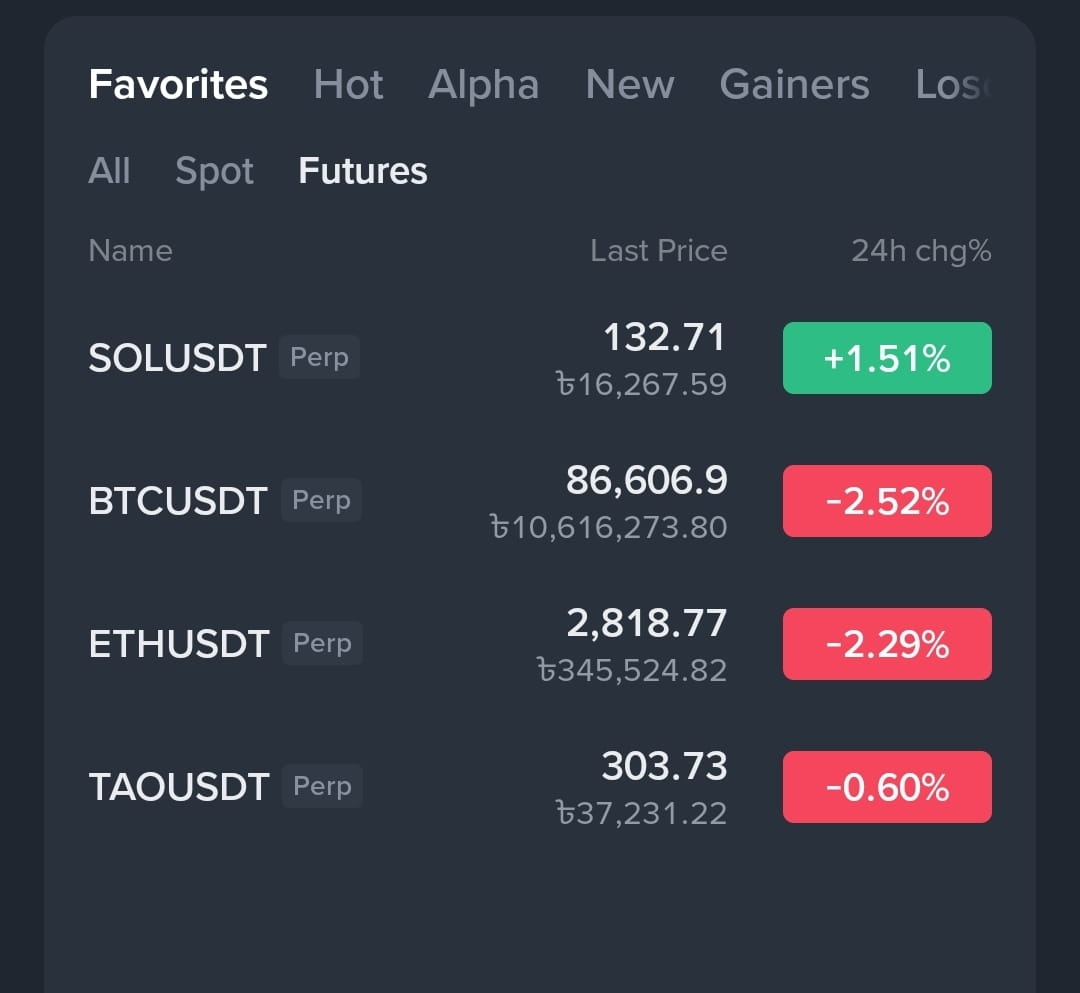Click the red -2.52% change badge

point(887,501)
